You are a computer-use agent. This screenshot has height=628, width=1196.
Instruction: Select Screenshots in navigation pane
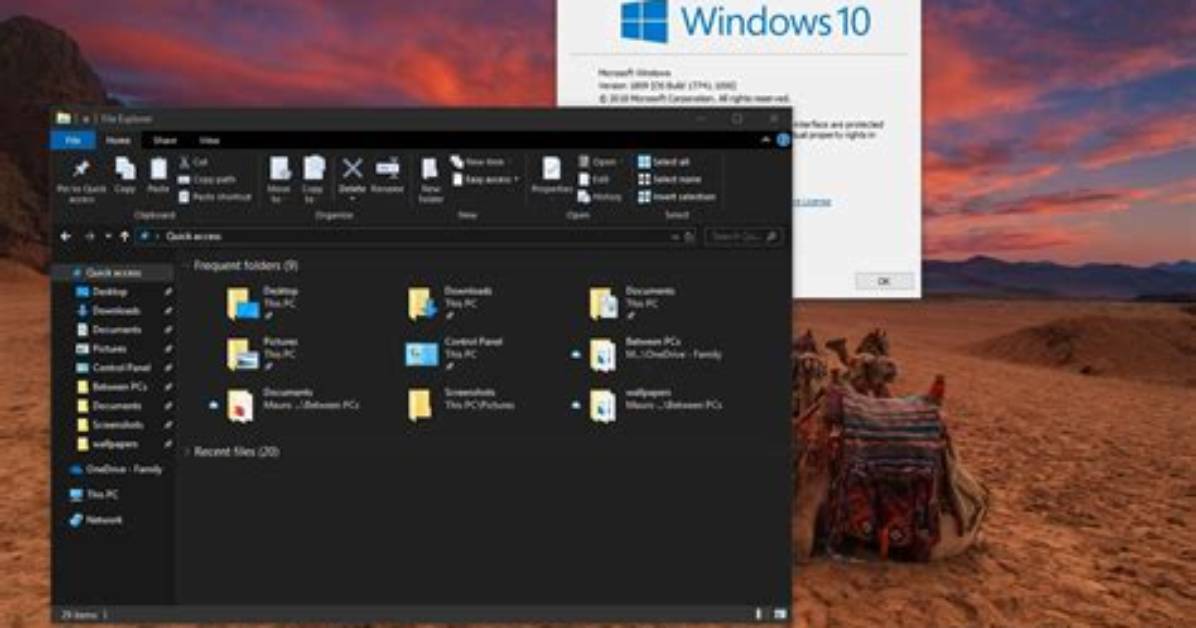tap(111, 425)
